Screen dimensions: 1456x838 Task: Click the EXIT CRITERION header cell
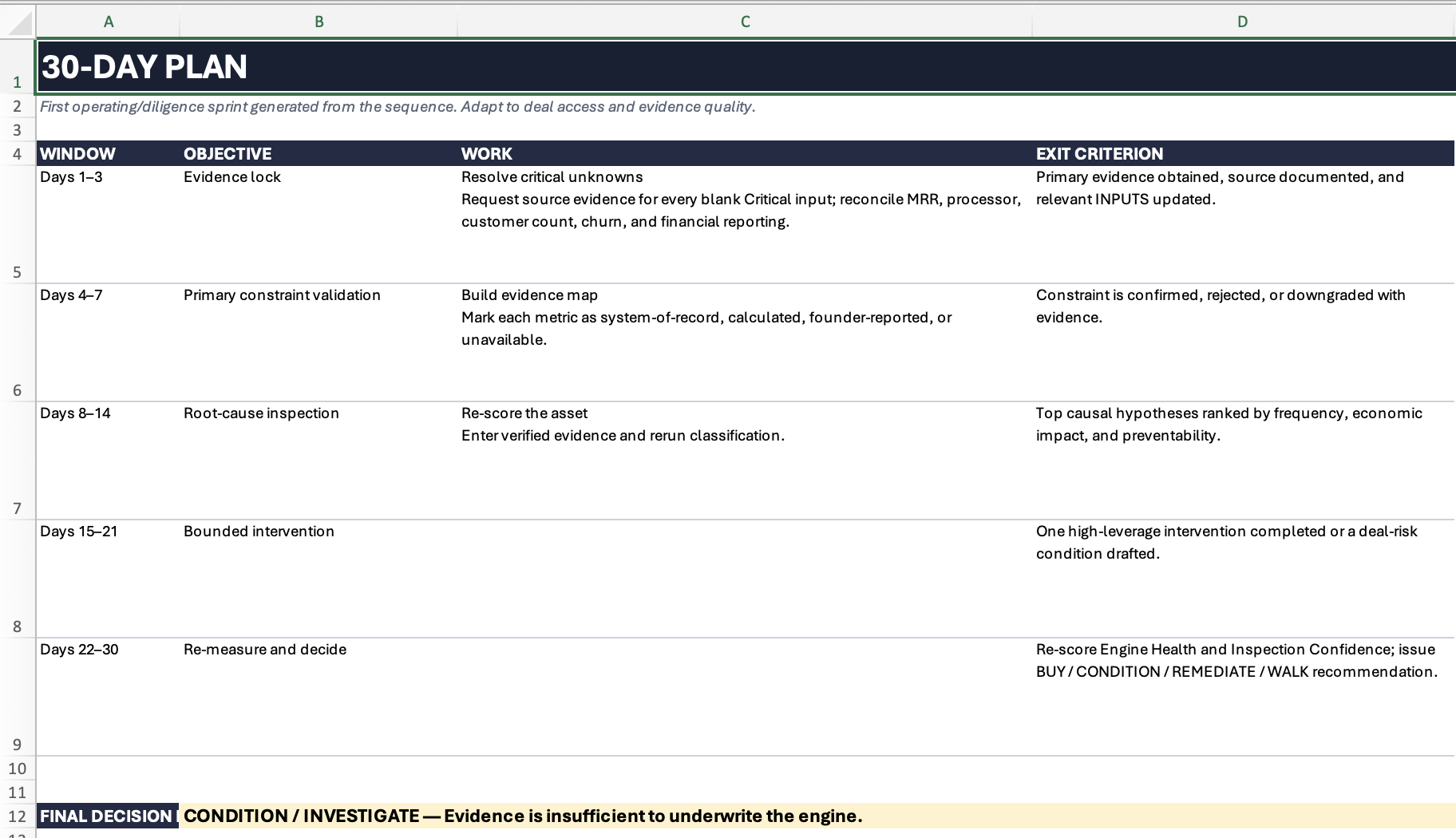pos(1244,153)
